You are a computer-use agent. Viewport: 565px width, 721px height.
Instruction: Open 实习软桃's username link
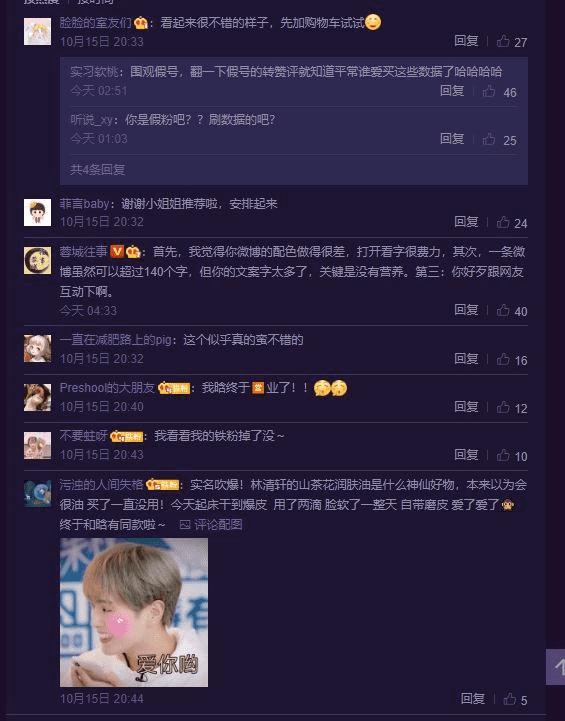point(97,72)
